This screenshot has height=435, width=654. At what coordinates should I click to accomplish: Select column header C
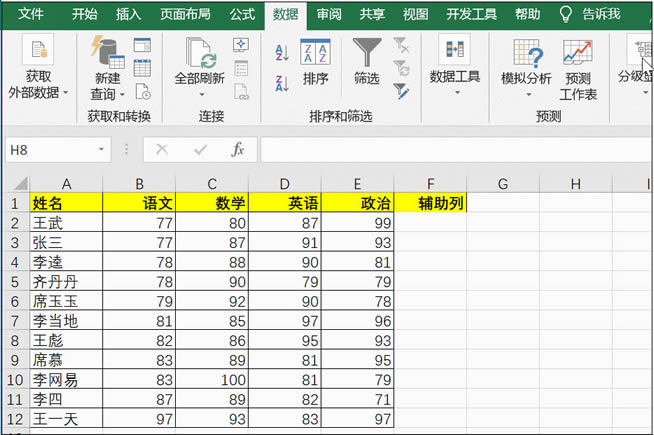coord(213,183)
